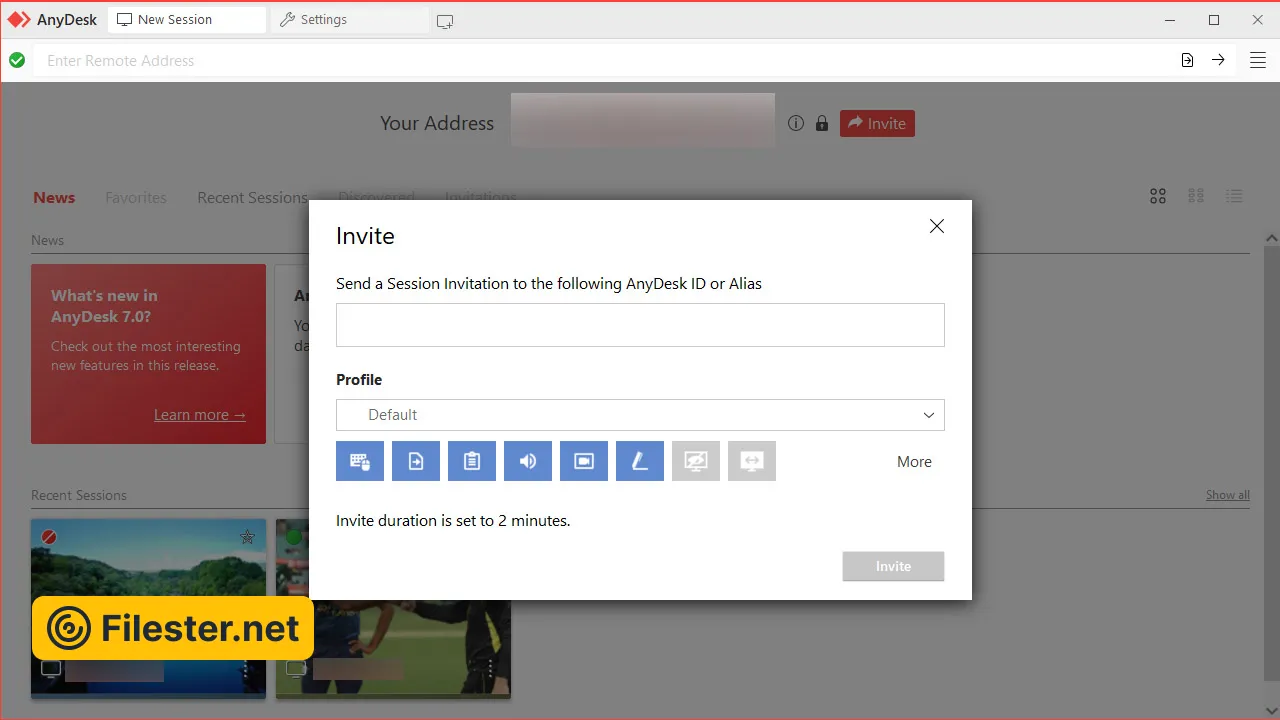Expand More permission options
1280x720 pixels.
914,462
